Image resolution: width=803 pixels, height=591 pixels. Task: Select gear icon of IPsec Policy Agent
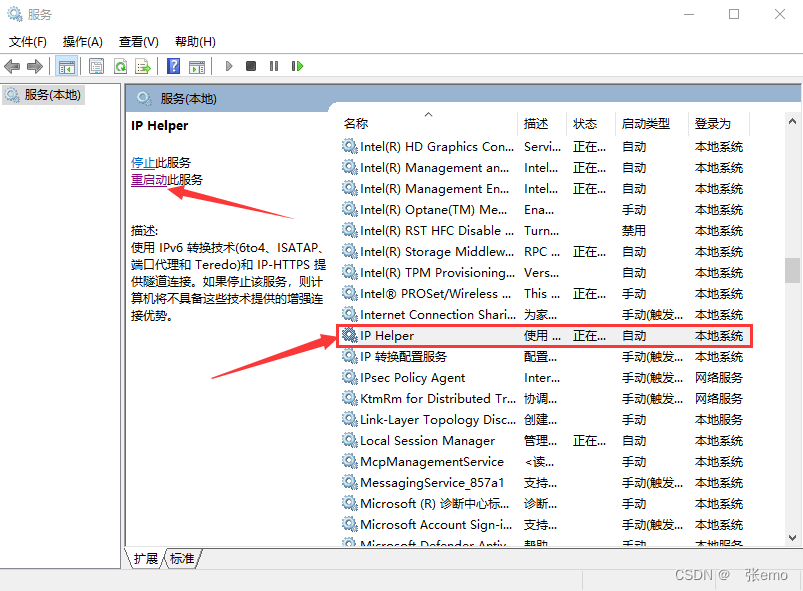350,377
